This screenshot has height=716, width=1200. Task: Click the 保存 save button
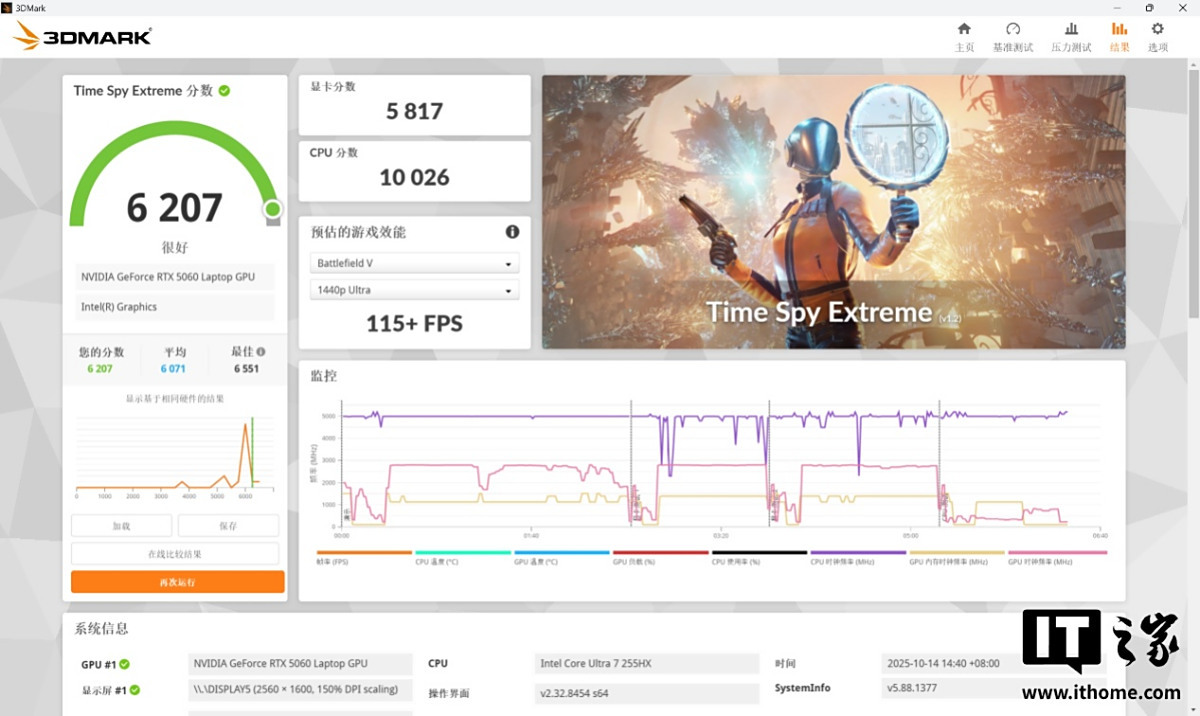coord(228,526)
